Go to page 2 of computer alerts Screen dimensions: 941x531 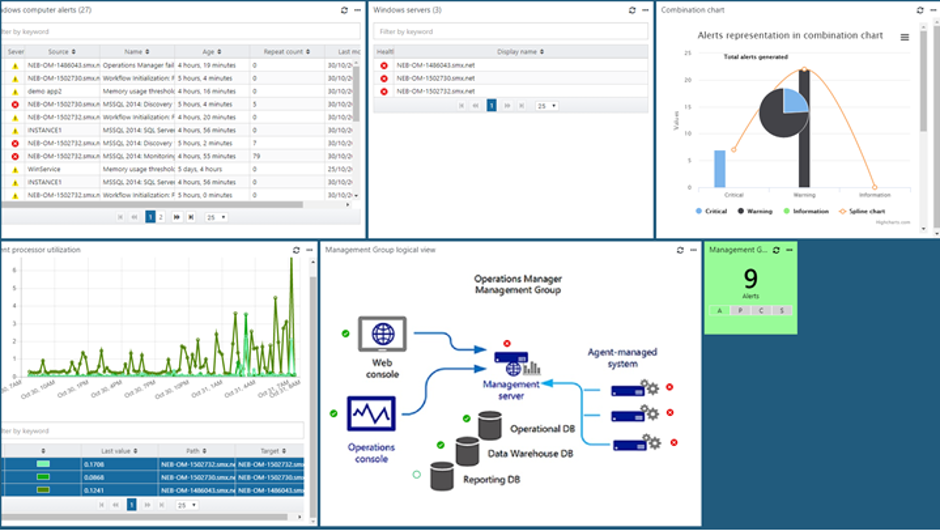click(162, 216)
